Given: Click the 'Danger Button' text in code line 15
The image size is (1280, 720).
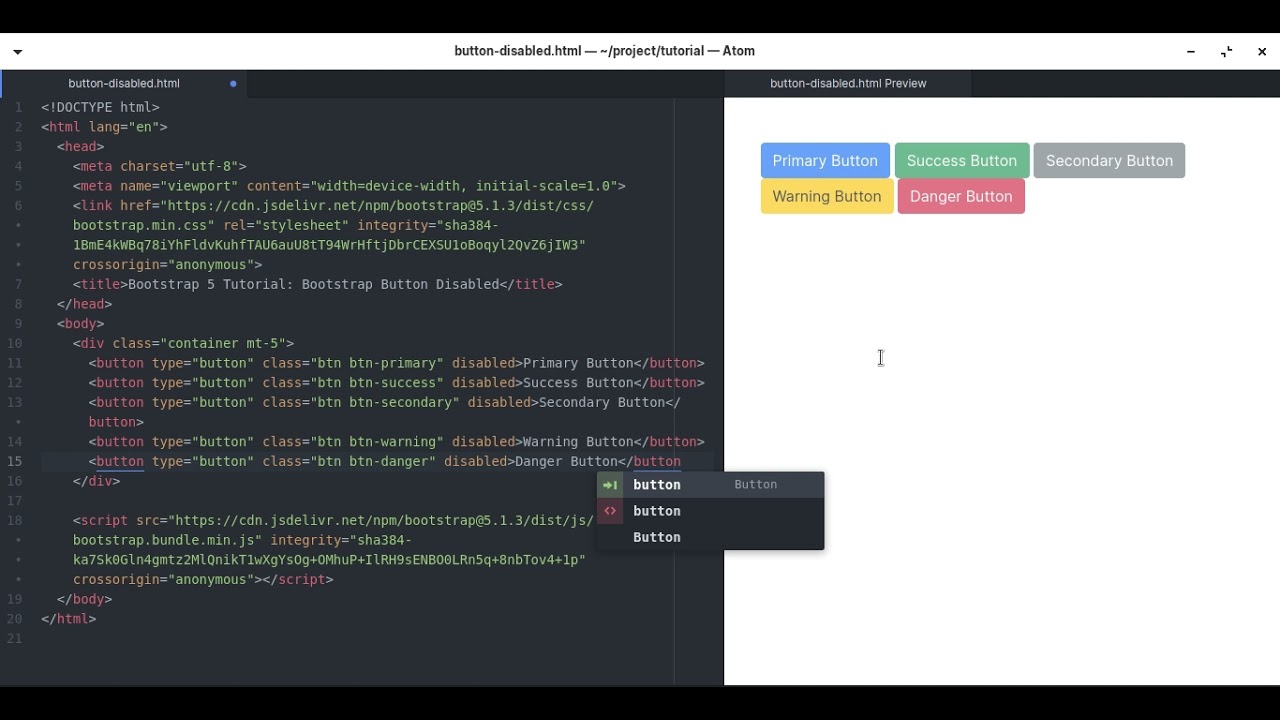Looking at the screenshot, I should (566, 461).
